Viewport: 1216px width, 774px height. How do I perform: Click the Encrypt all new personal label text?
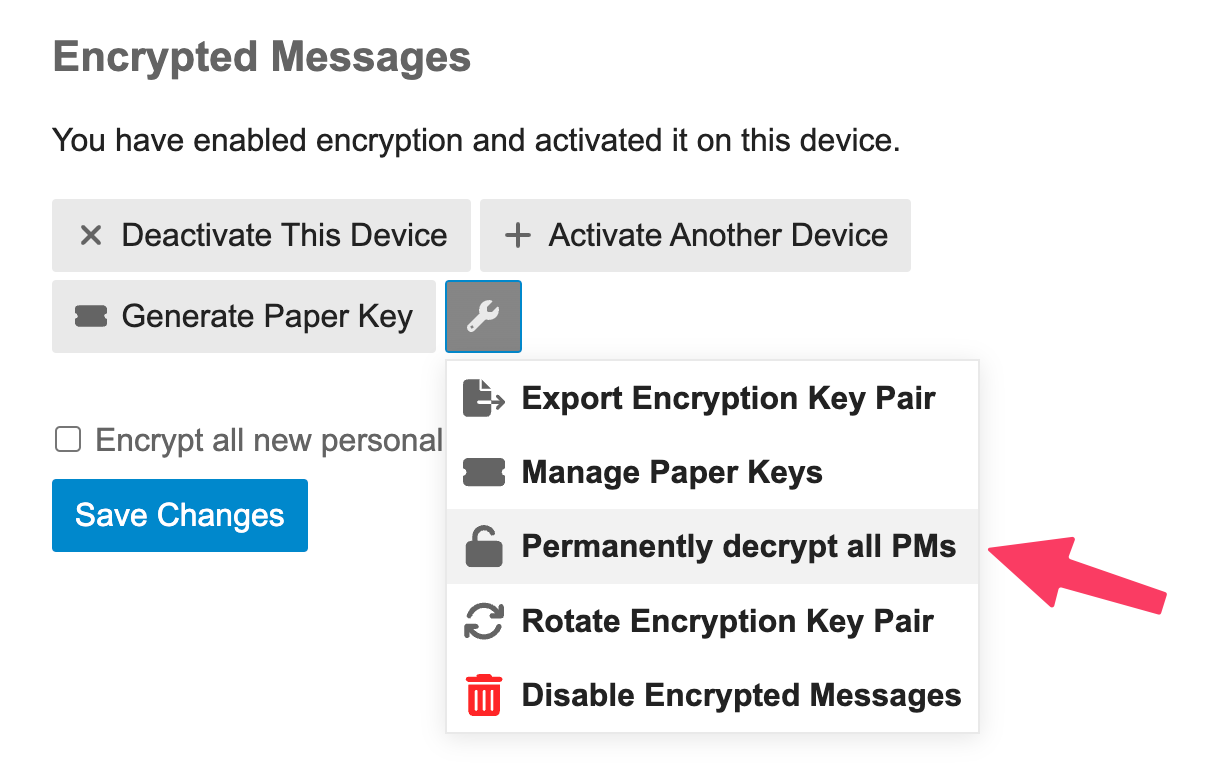click(x=269, y=440)
